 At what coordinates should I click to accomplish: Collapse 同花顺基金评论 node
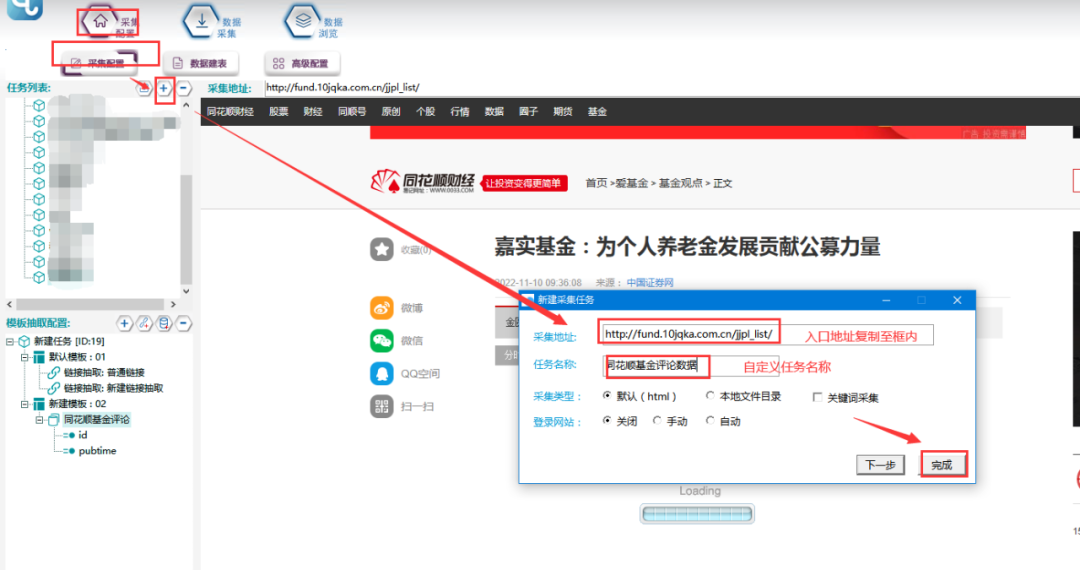click(39, 420)
